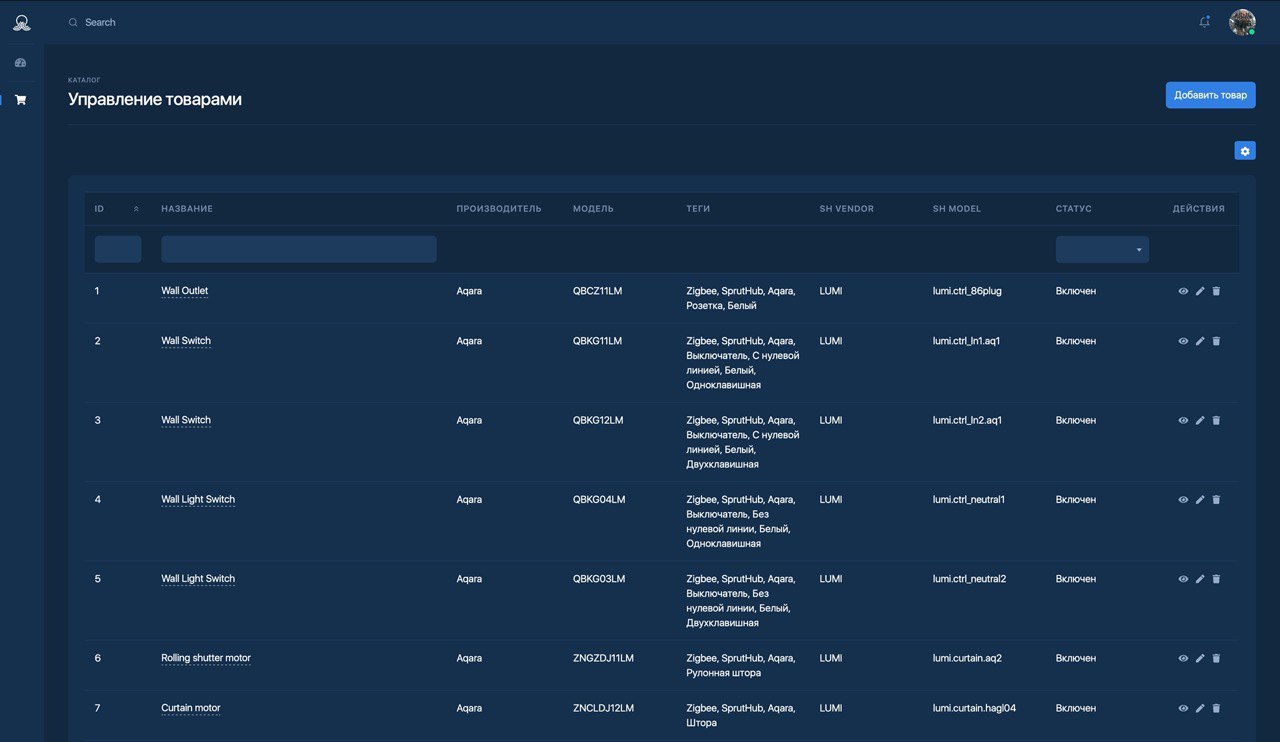Edit the Curtain motor row
The image size is (1280, 742).
1200,708
